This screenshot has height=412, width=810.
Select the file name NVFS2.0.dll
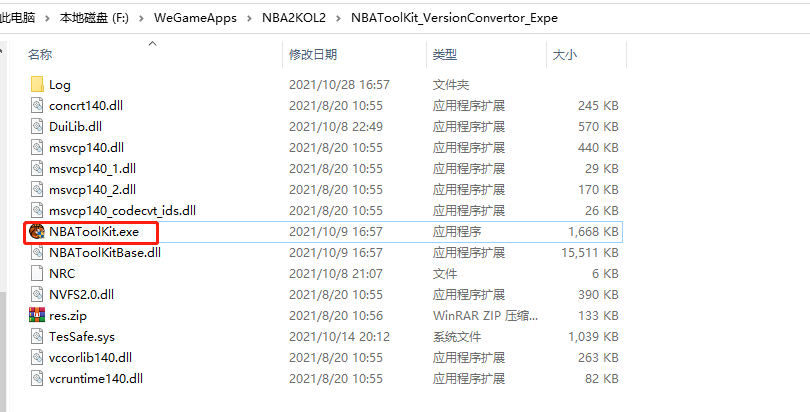[82, 295]
